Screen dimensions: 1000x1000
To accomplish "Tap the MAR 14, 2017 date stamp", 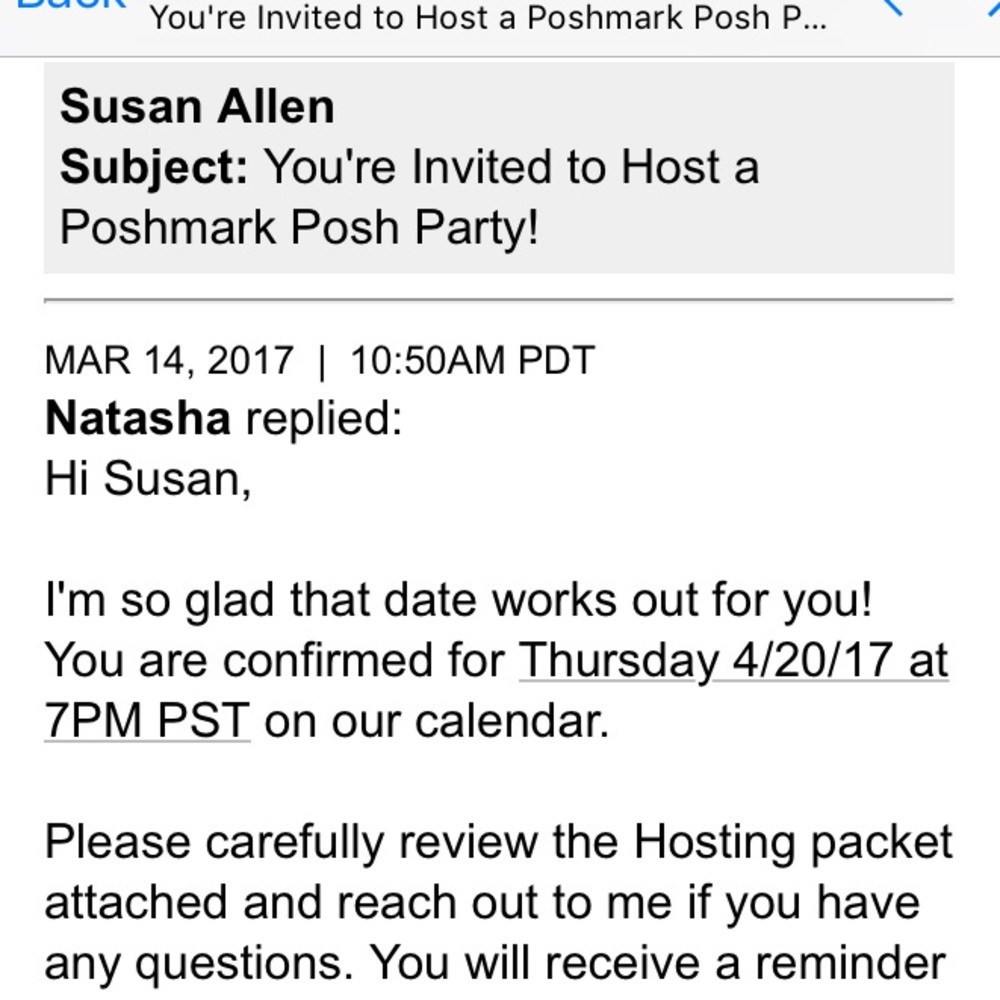I will tap(170, 360).
